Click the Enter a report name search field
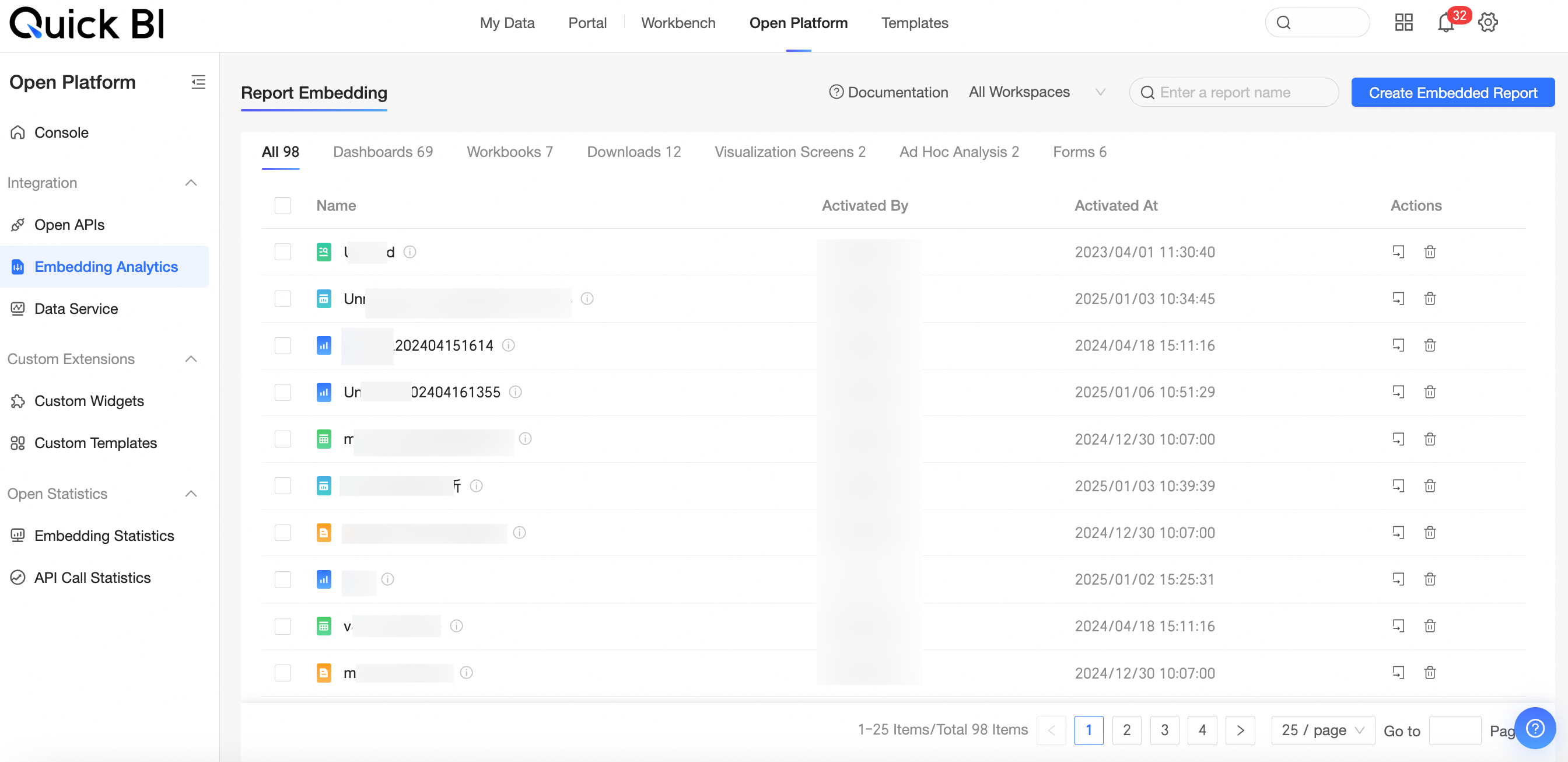Viewport: 1568px width, 762px height. pos(1234,93)
